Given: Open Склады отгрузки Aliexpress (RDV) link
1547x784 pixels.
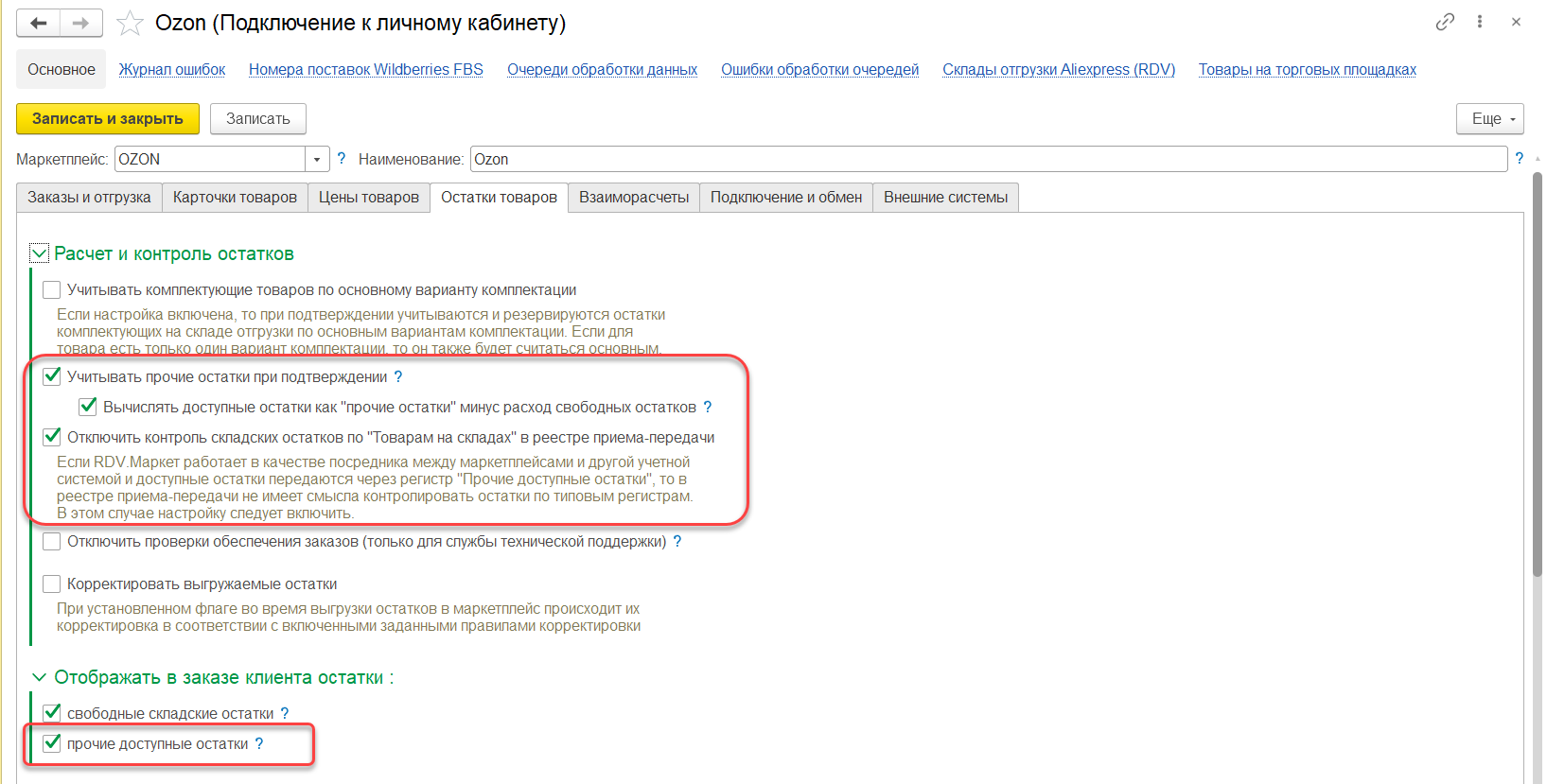Looking at the screenshot, I should (x=1059, y=69).
